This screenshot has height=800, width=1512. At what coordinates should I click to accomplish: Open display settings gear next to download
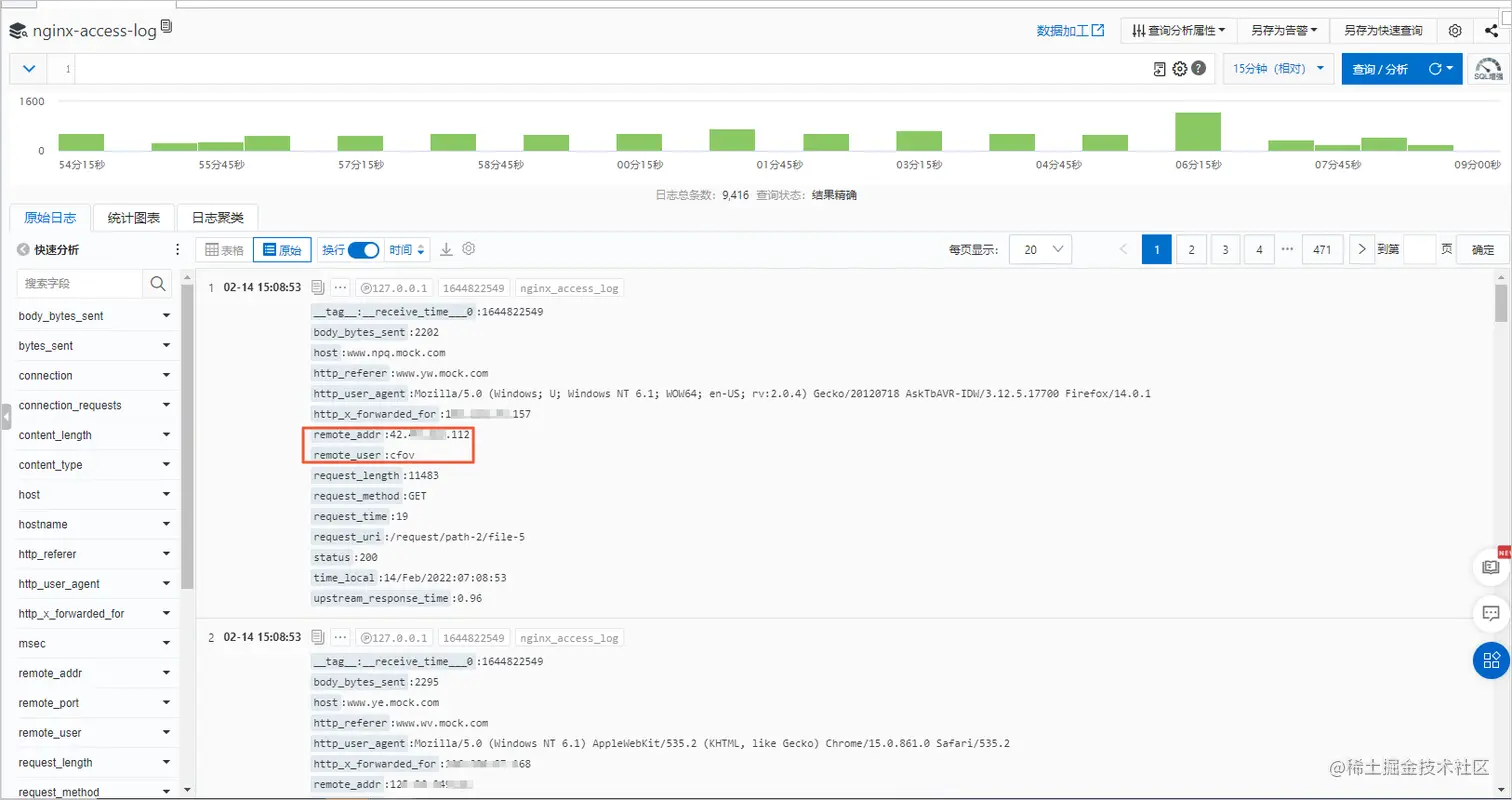(x=468, y=249)
